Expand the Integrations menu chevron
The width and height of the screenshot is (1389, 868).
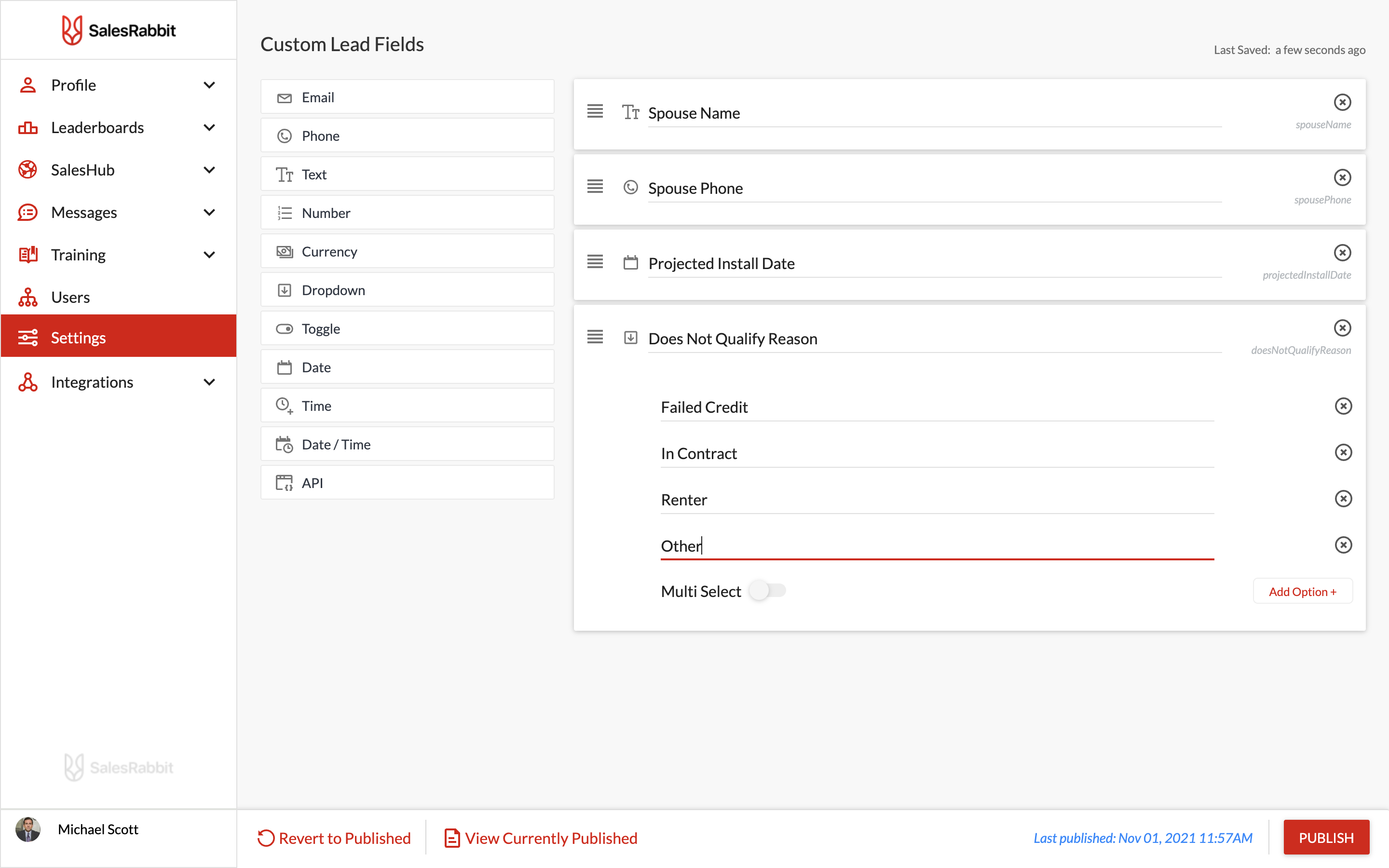tap(209, 382)
